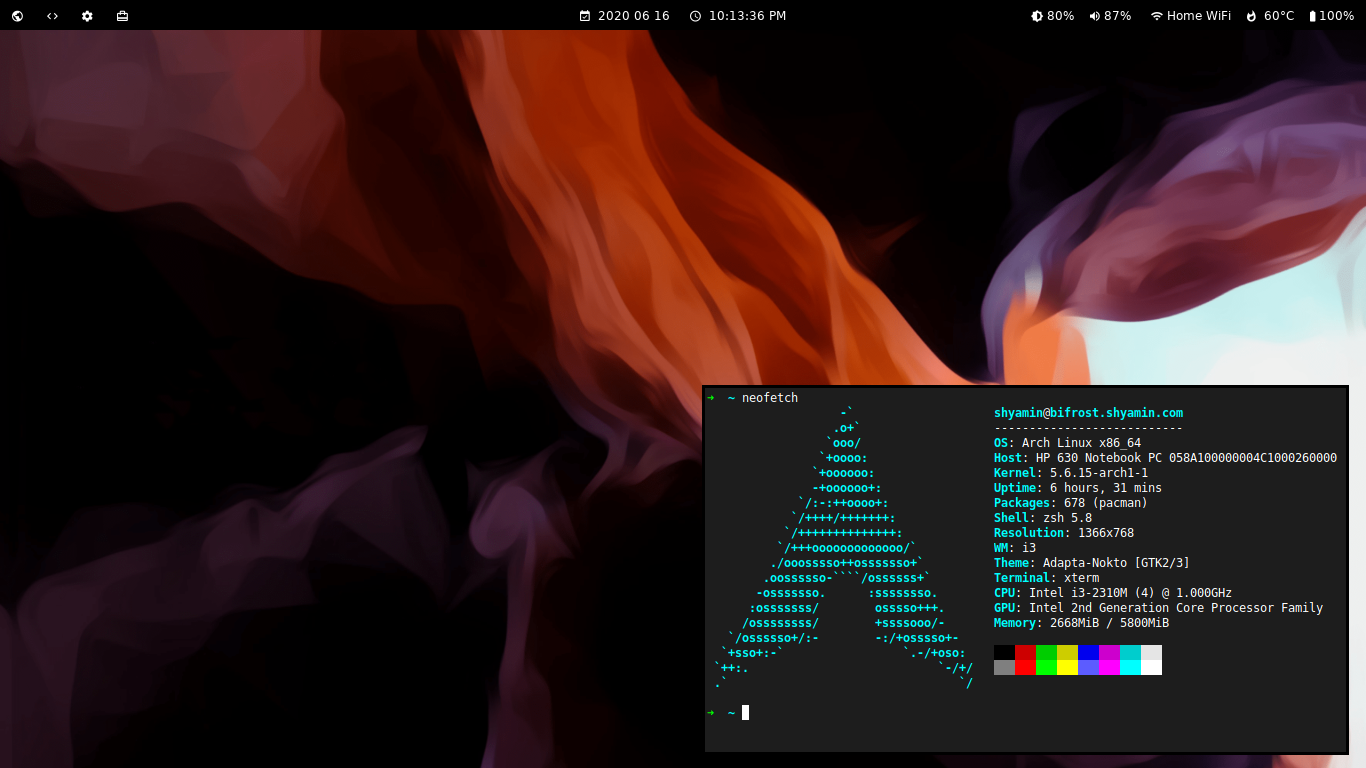Click the speaker volume icon showing 87%
The height and width of the screenshot is (768, 1366).
(x=1094, y=16)
